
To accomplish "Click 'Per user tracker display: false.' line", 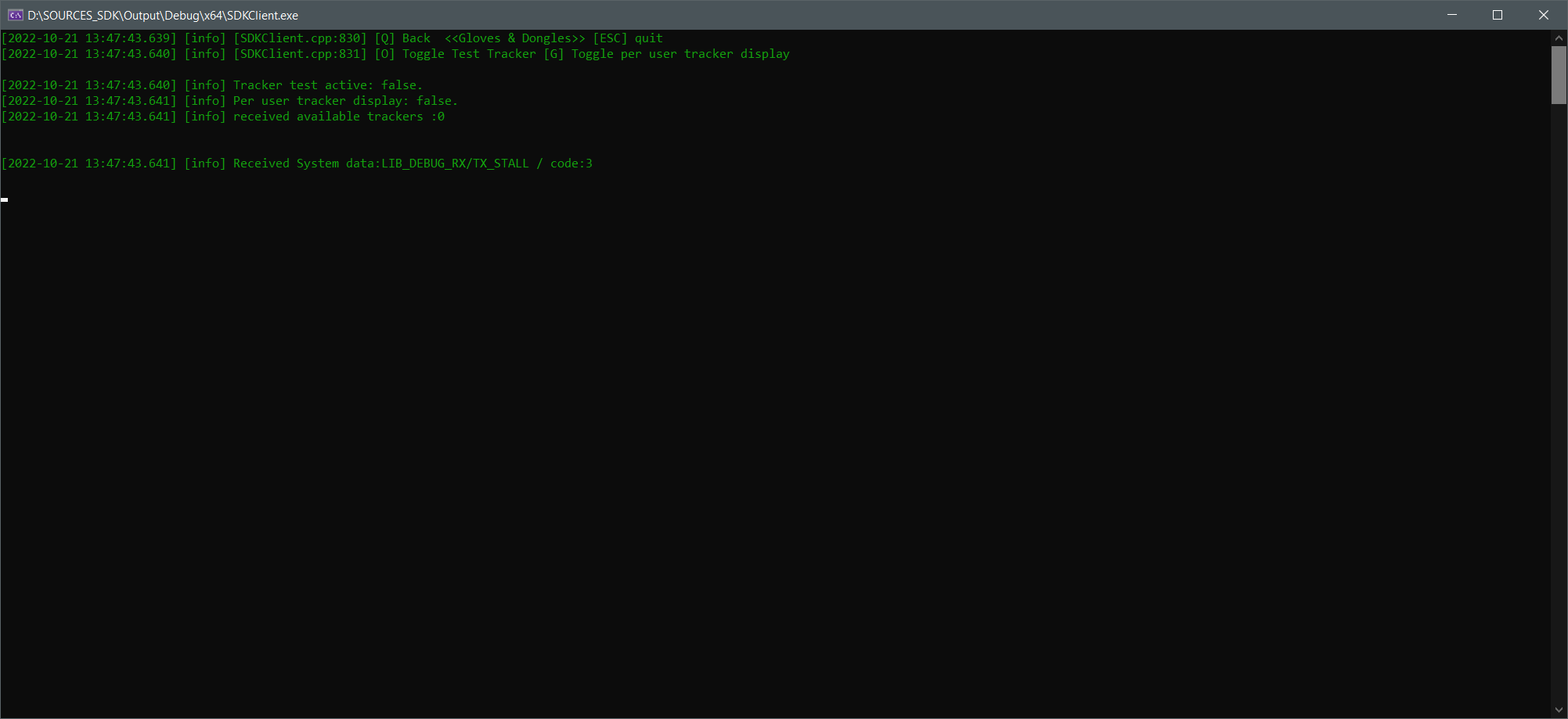I will pos(345,101).
